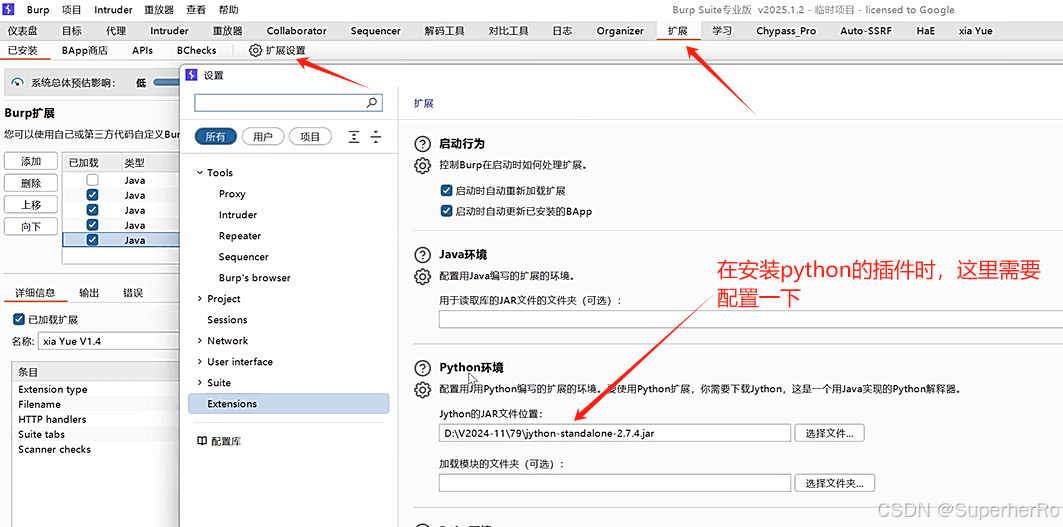Open the Burp menu
This screenshot has width=1063, height=527.
[38, 10]
